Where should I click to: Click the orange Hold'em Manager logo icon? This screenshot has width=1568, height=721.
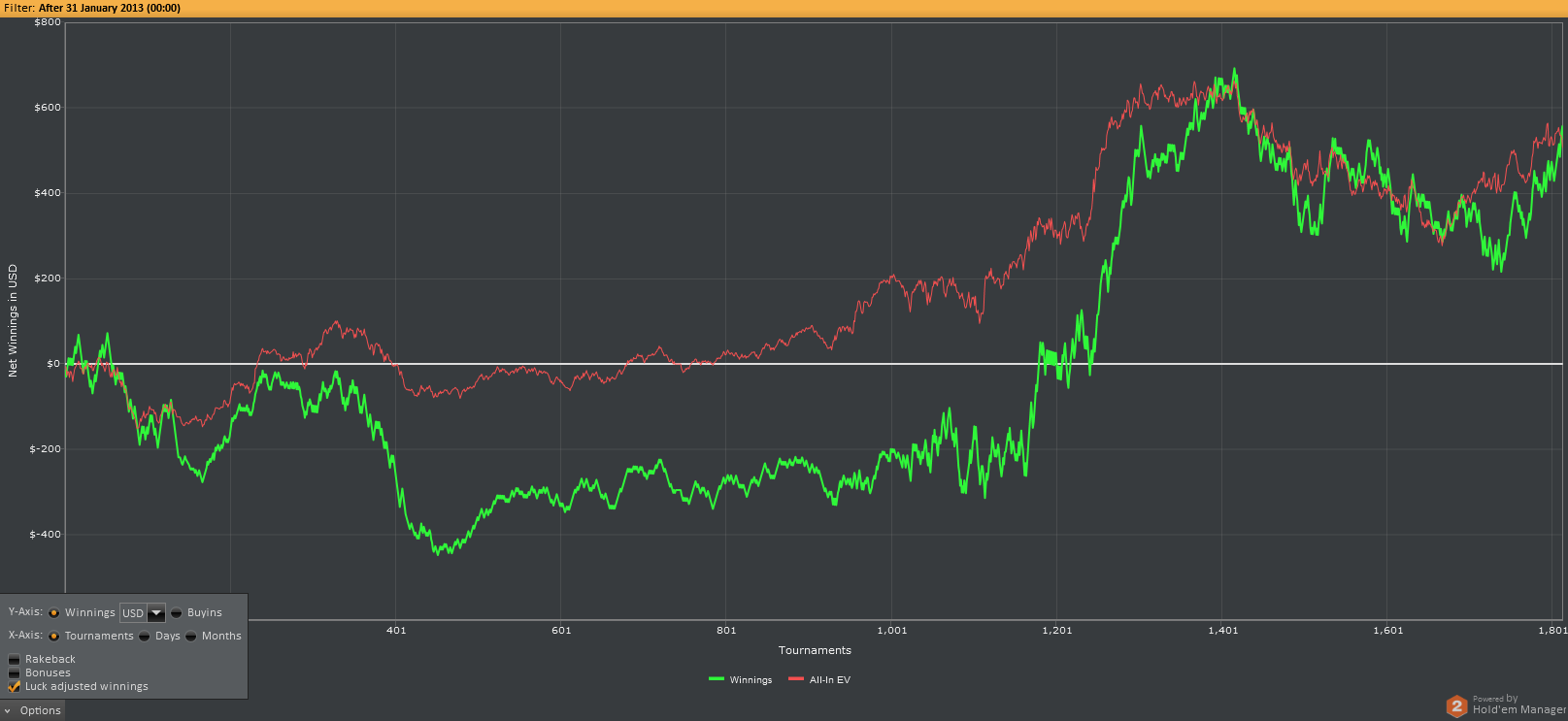(x=1456, y=706)
